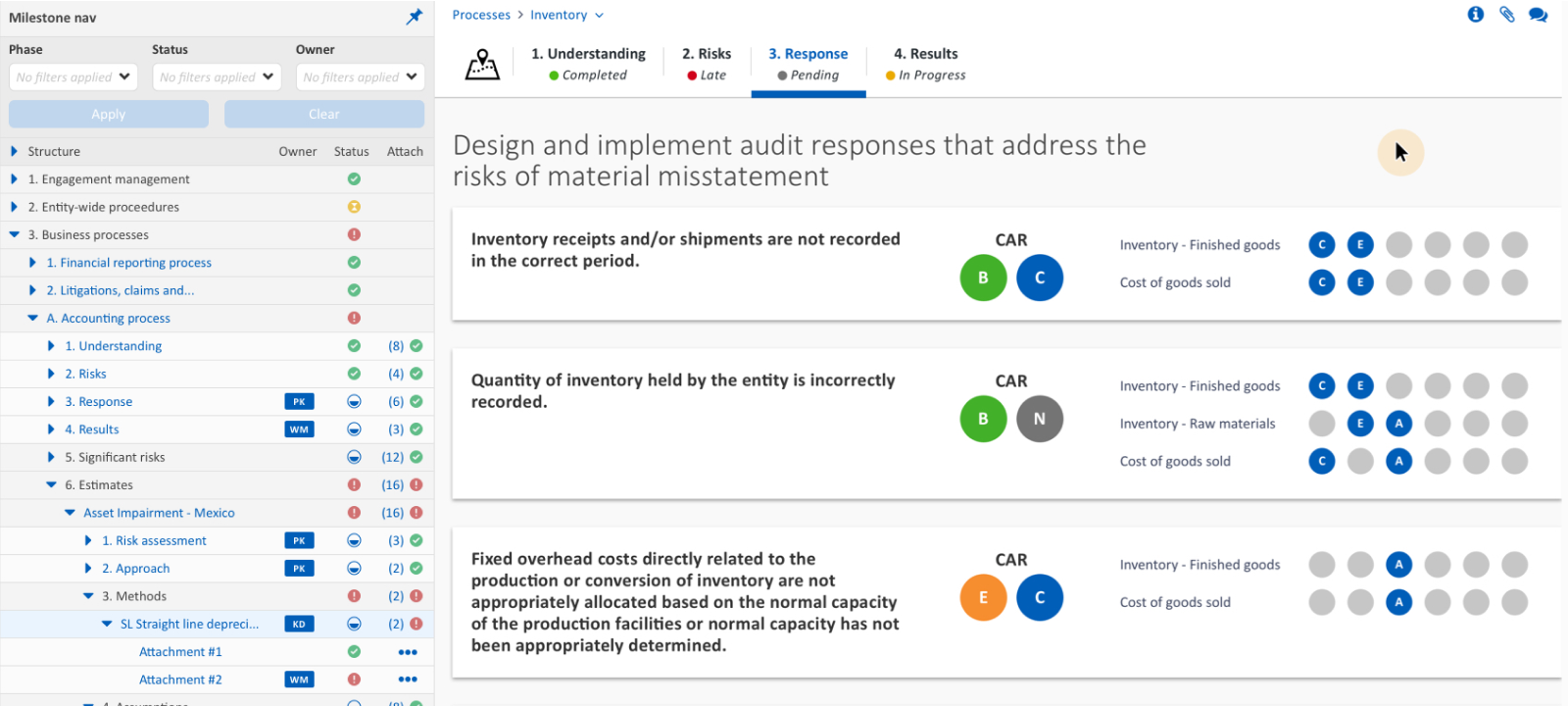Toggle the grey N CAR circle
1568x706 pixels.
tap(1040, 419)
